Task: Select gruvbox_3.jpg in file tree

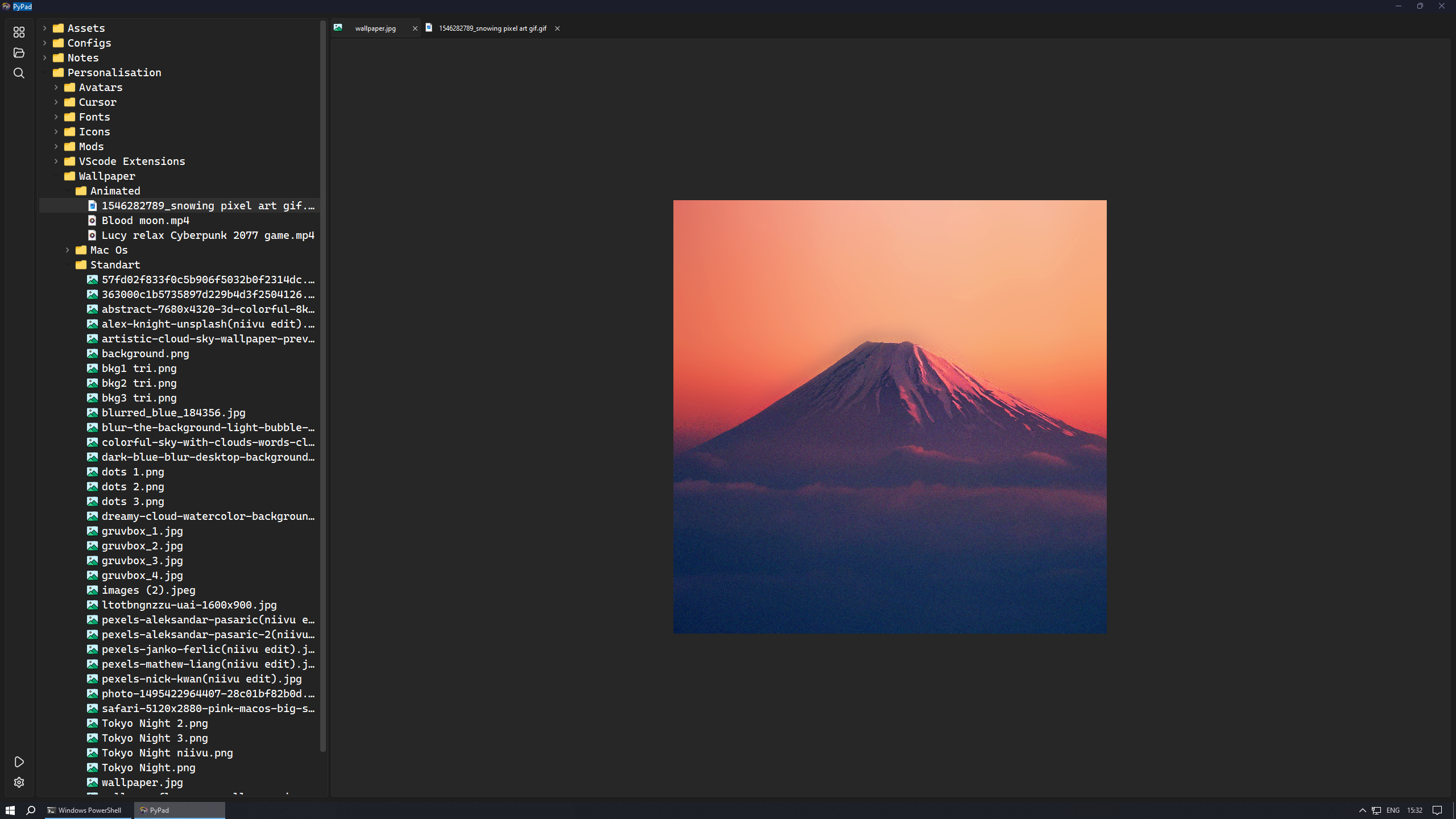Action: [x=142, y=560]
